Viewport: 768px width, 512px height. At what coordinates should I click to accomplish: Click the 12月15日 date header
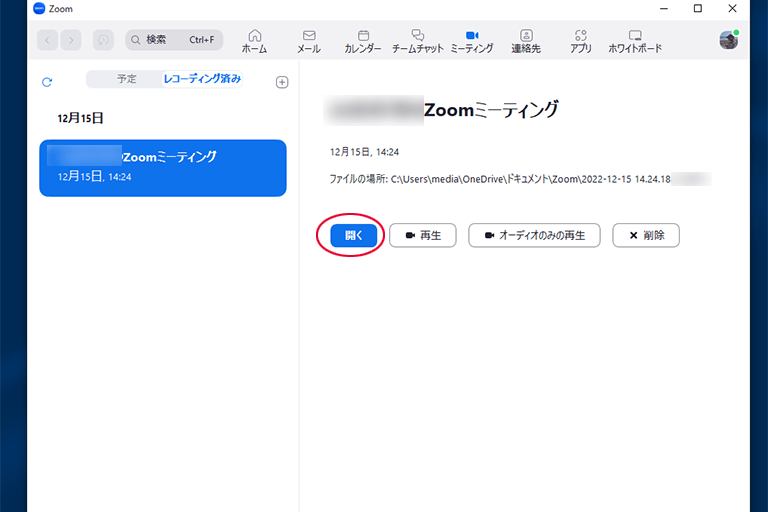(x=80, y=118)
